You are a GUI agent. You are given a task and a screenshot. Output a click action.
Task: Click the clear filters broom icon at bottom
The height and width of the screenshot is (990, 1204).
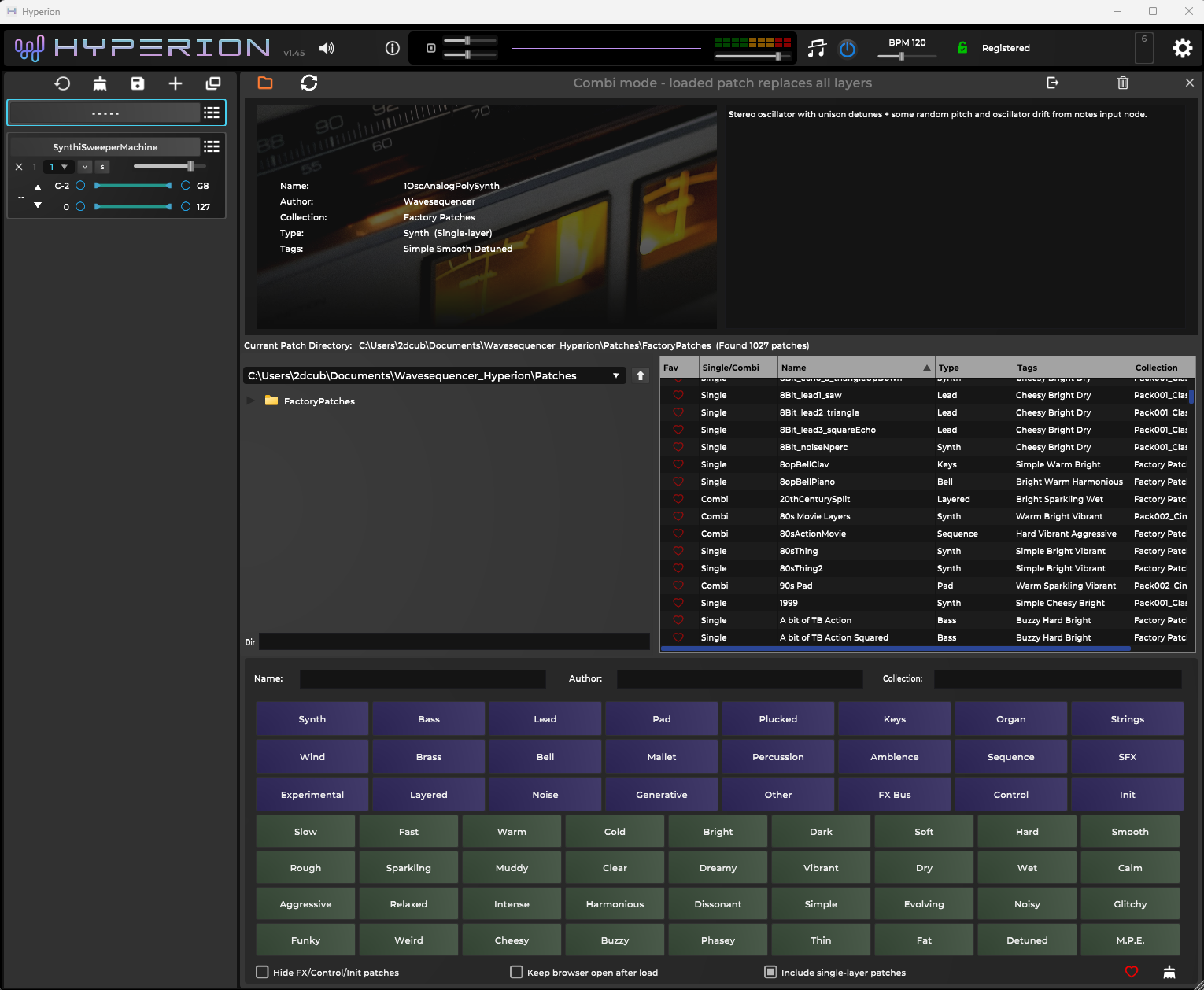(x=1169, y=972)
